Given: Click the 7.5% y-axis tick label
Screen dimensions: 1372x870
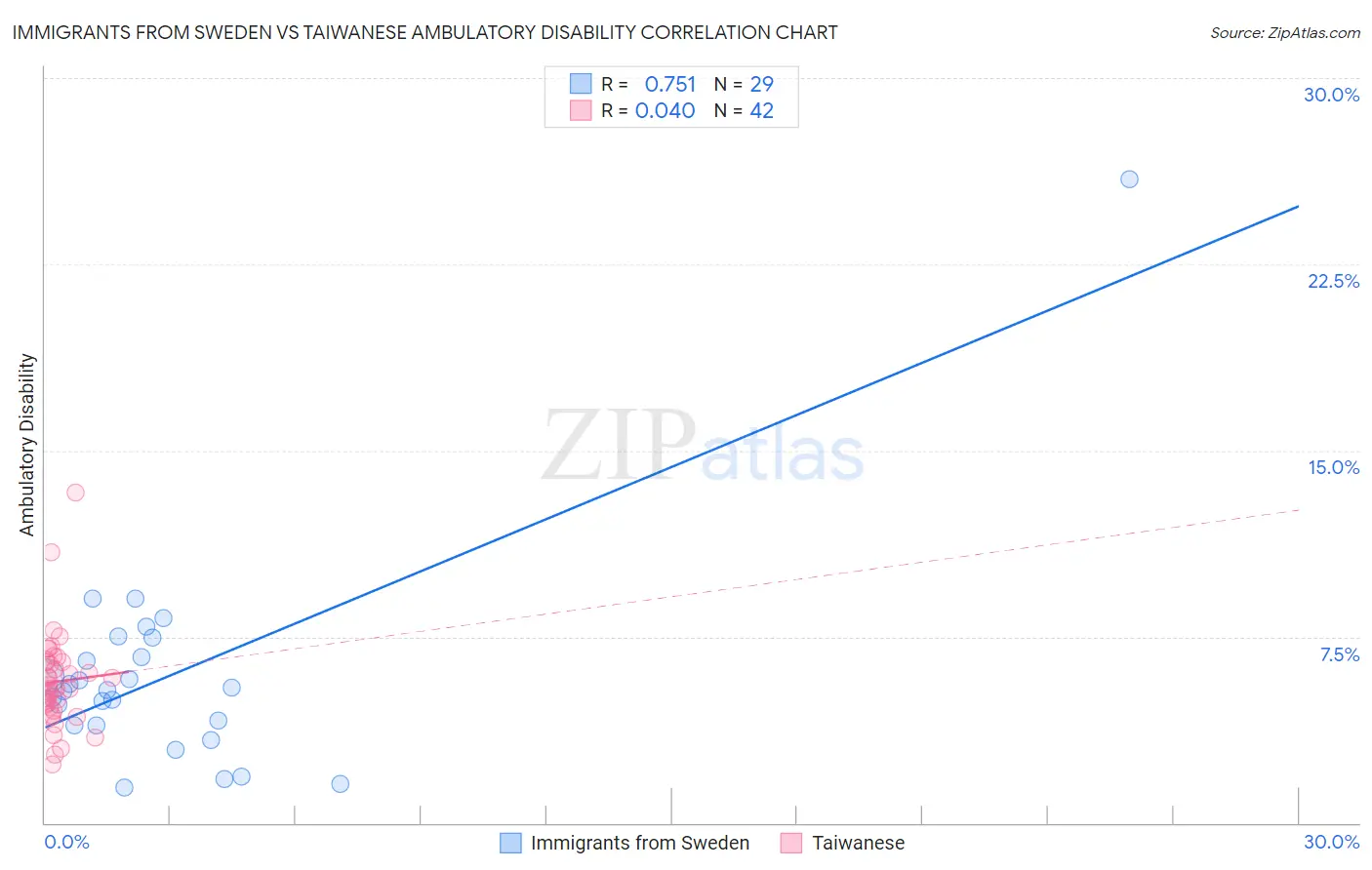Looking at the screenshot, I should click(x=1339, y=654).
